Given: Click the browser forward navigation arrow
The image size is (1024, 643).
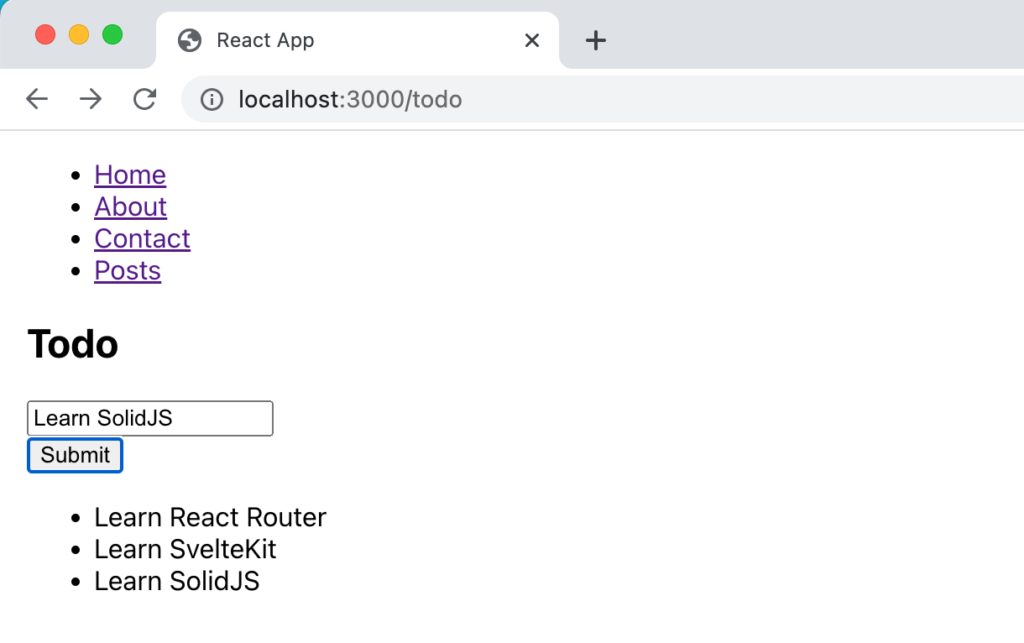Looking at the screenshot, I should coord(91,99).
